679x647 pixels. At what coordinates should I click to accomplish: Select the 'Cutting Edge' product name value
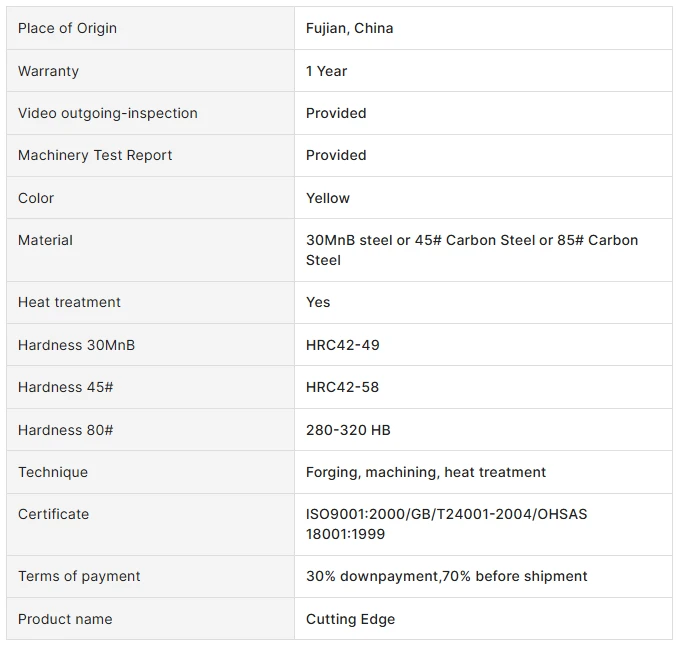tap(350, 619)
